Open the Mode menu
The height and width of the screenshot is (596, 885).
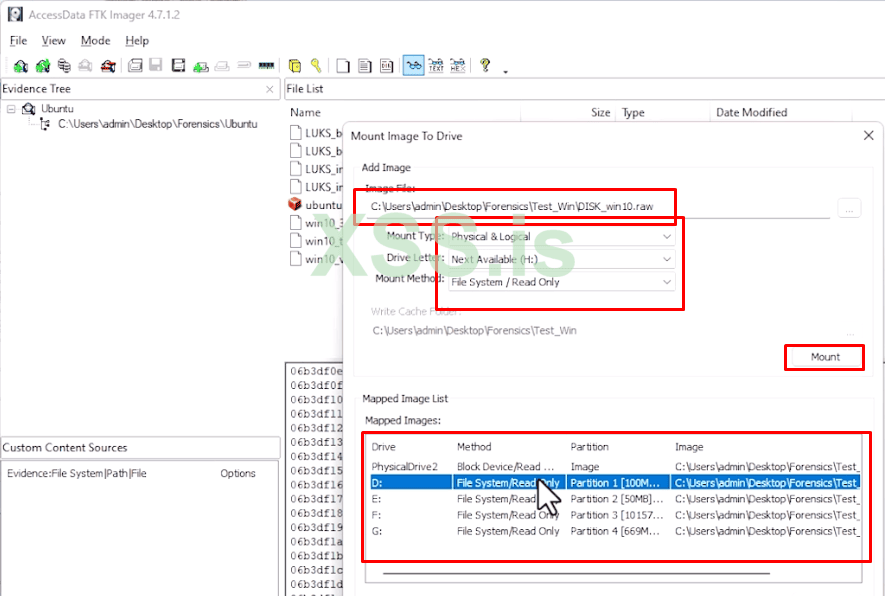click(x=95, y=41)
